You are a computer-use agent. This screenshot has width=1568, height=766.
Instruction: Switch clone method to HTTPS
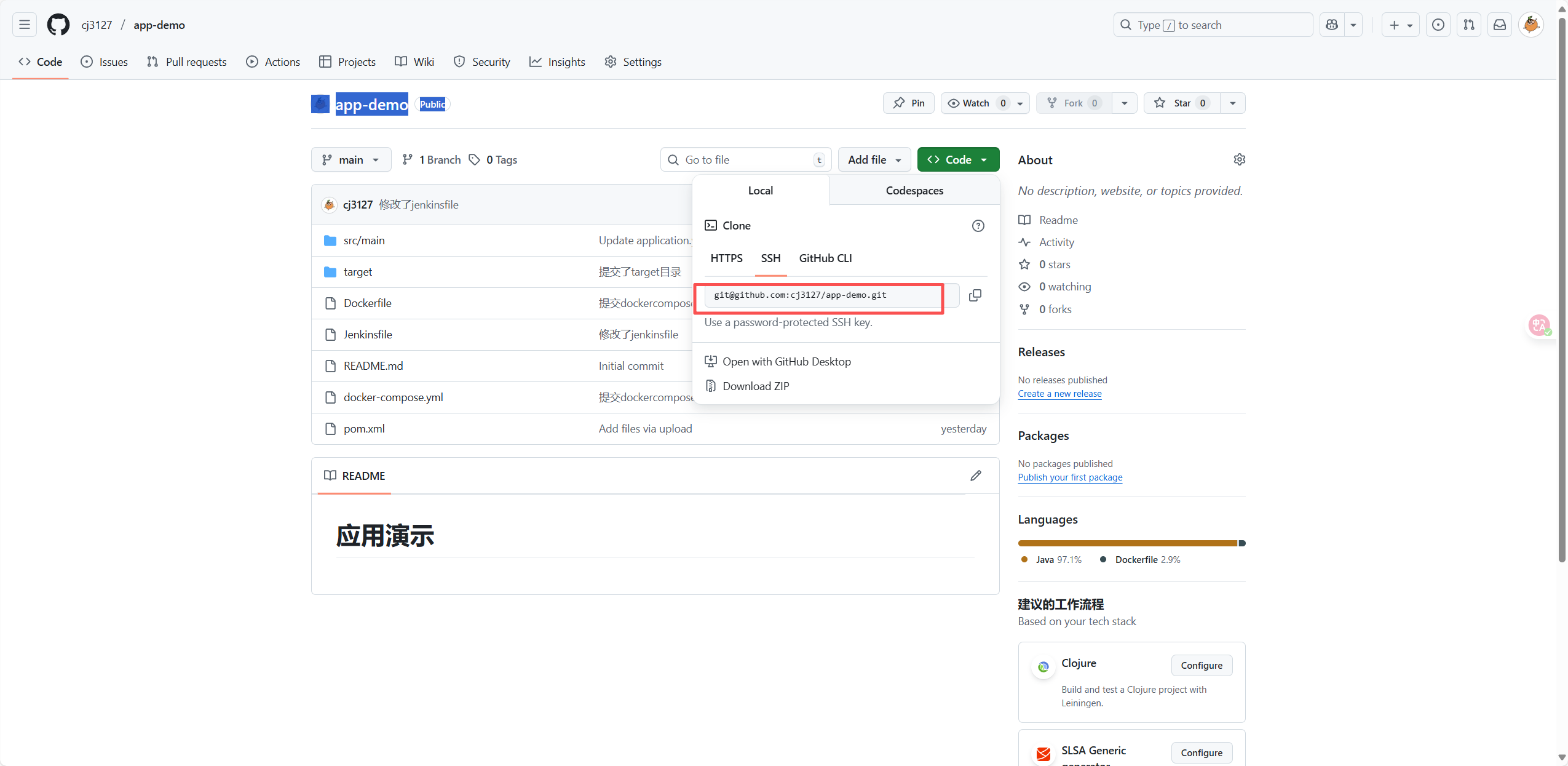726,258
